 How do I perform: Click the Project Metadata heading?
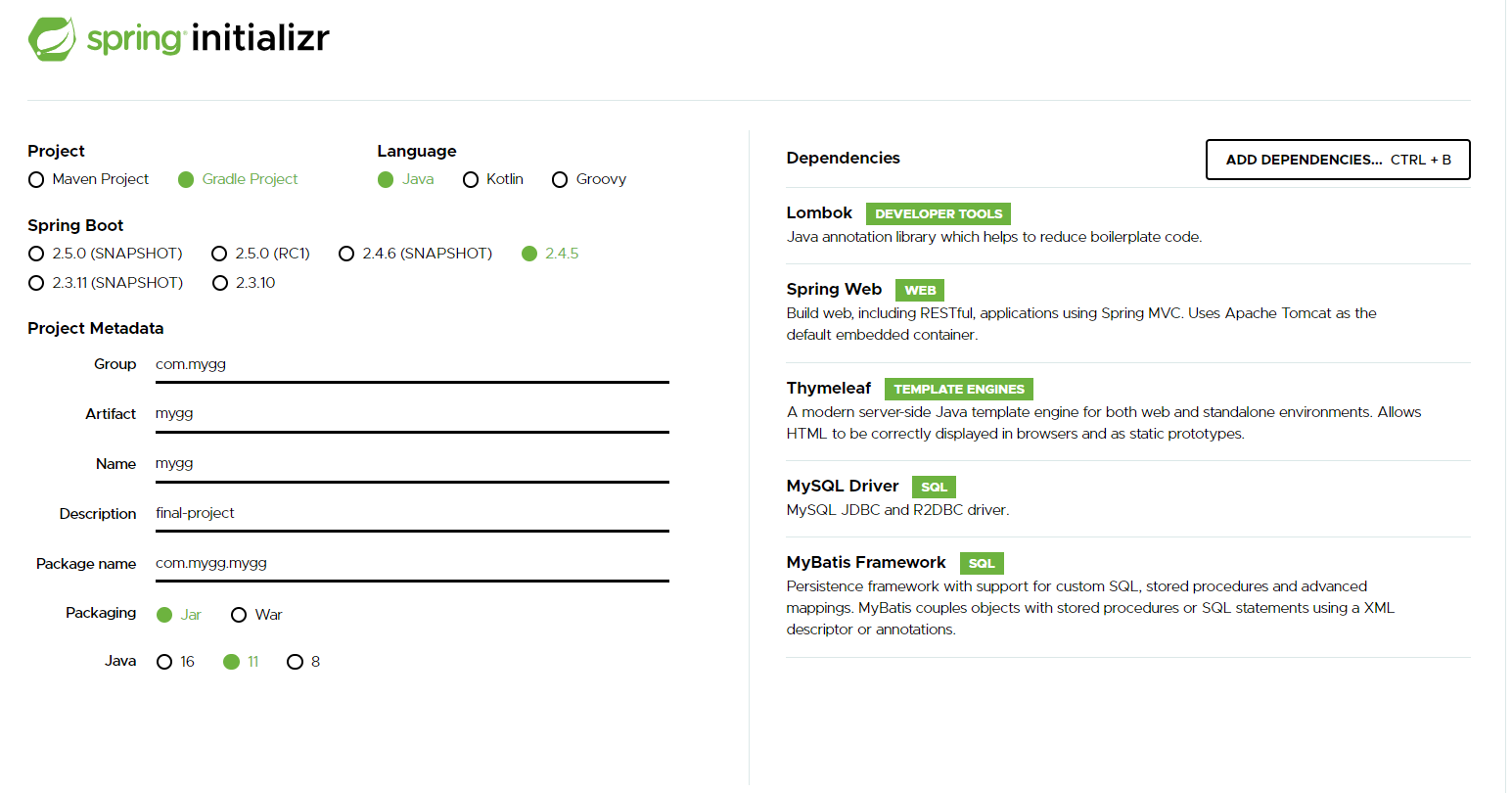96,329
